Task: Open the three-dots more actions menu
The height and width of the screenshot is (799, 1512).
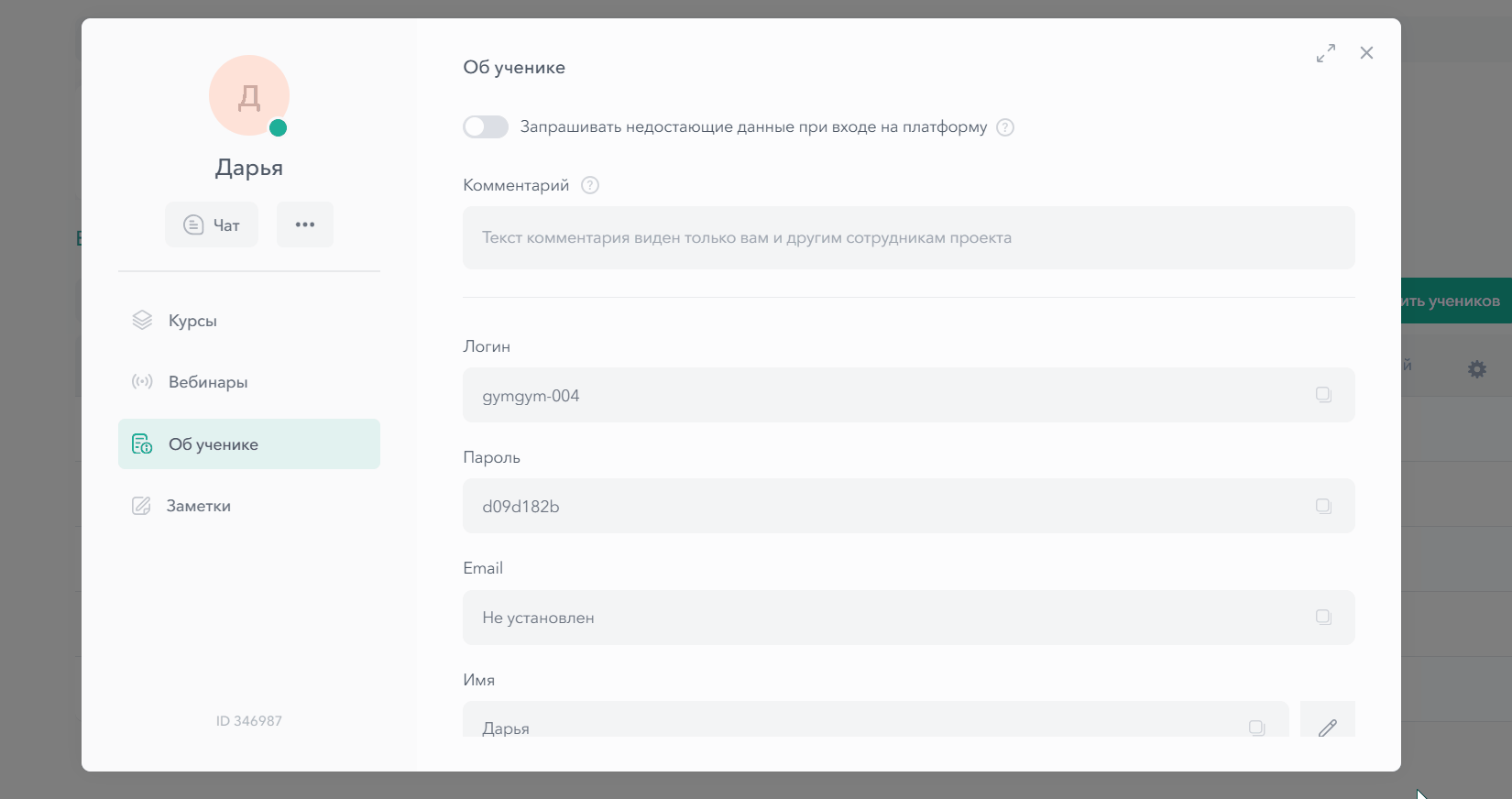Action: pyautogui.click(x=305, y=224)
